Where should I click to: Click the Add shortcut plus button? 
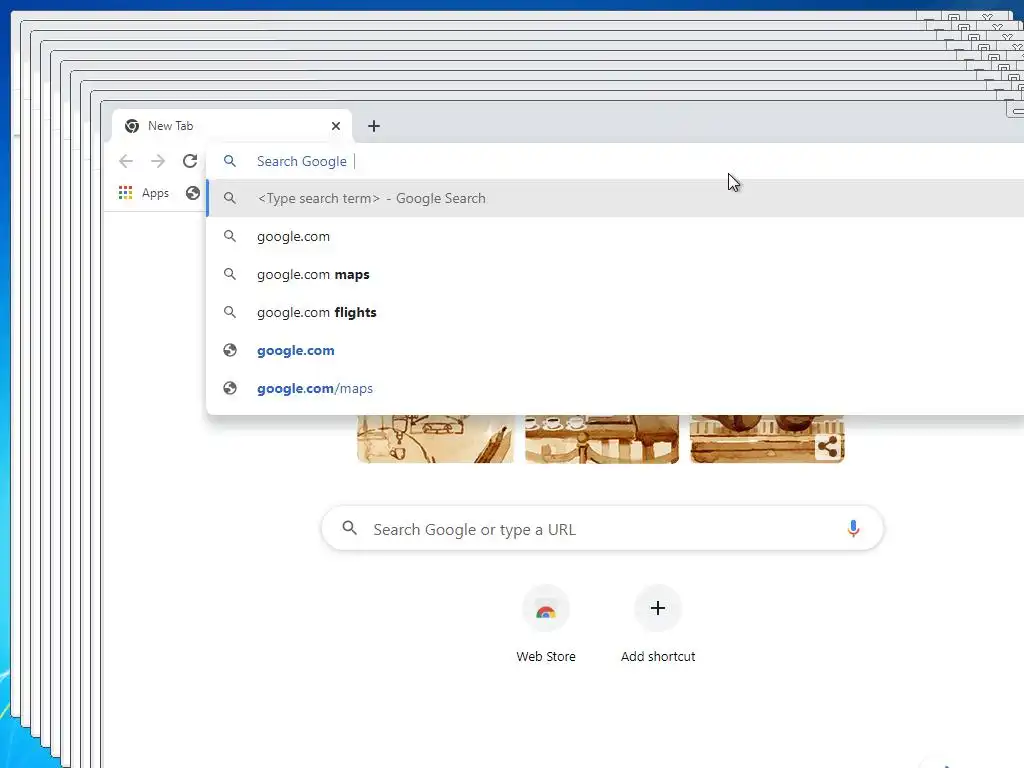point(658,609)
